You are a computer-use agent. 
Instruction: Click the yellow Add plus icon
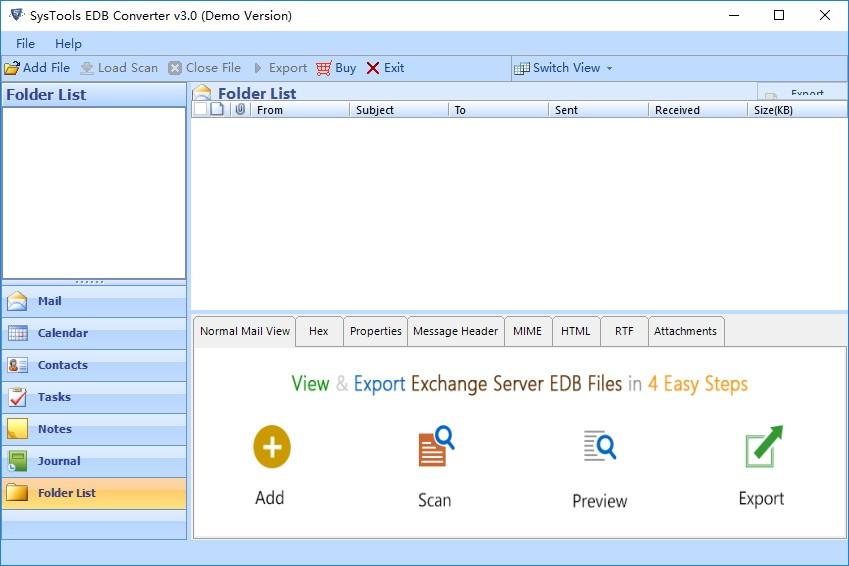tap(272, 447)
